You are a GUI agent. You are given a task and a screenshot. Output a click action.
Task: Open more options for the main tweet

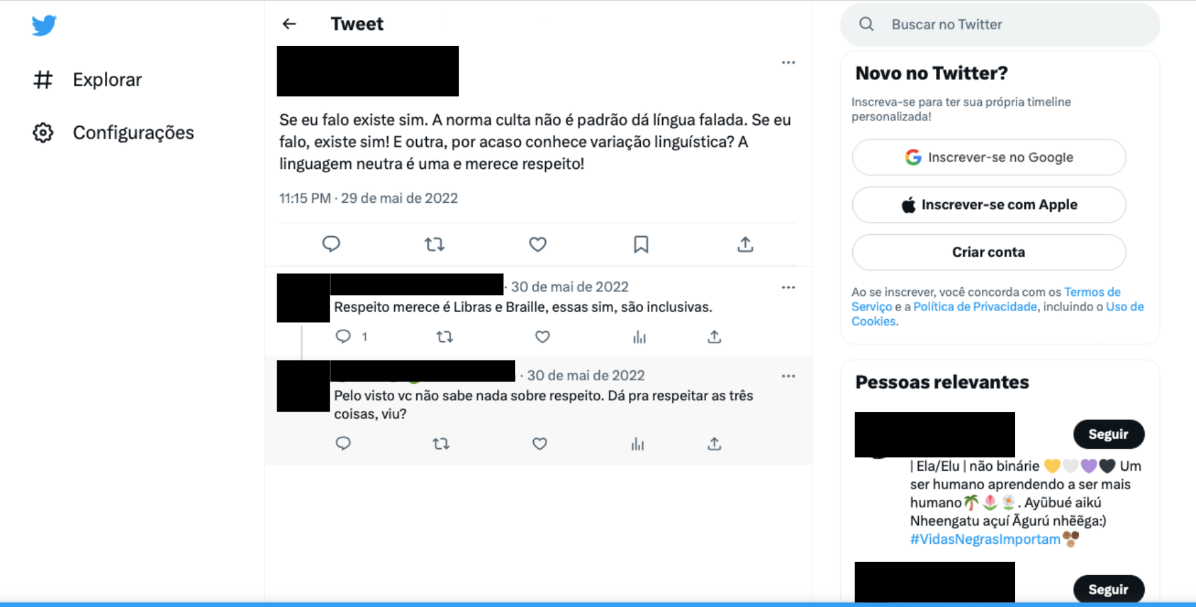[x=789, y=63]
